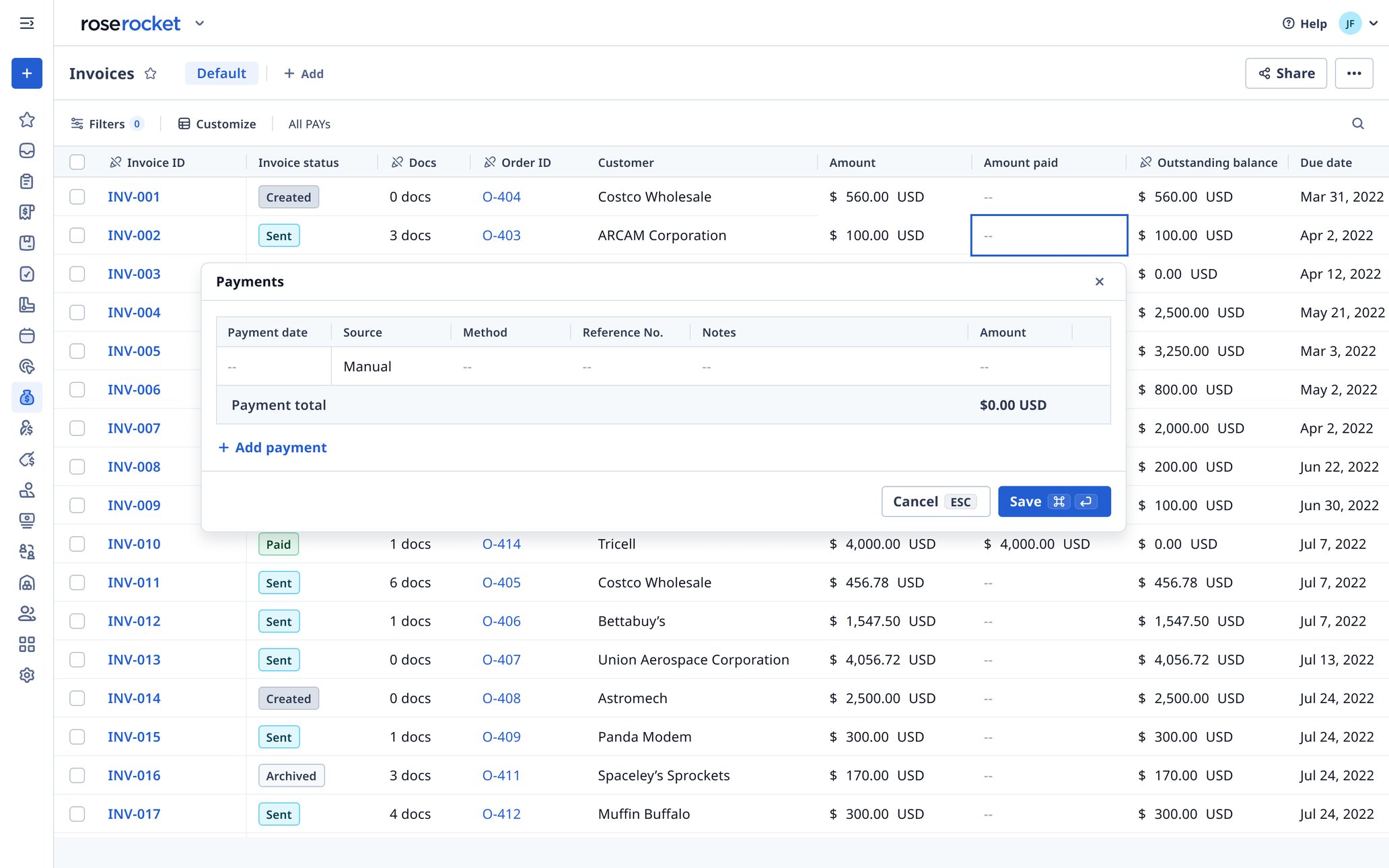Expand the JF user account chevron
The width and height of the screenshot is (1389, 868).
(1374, 24)
